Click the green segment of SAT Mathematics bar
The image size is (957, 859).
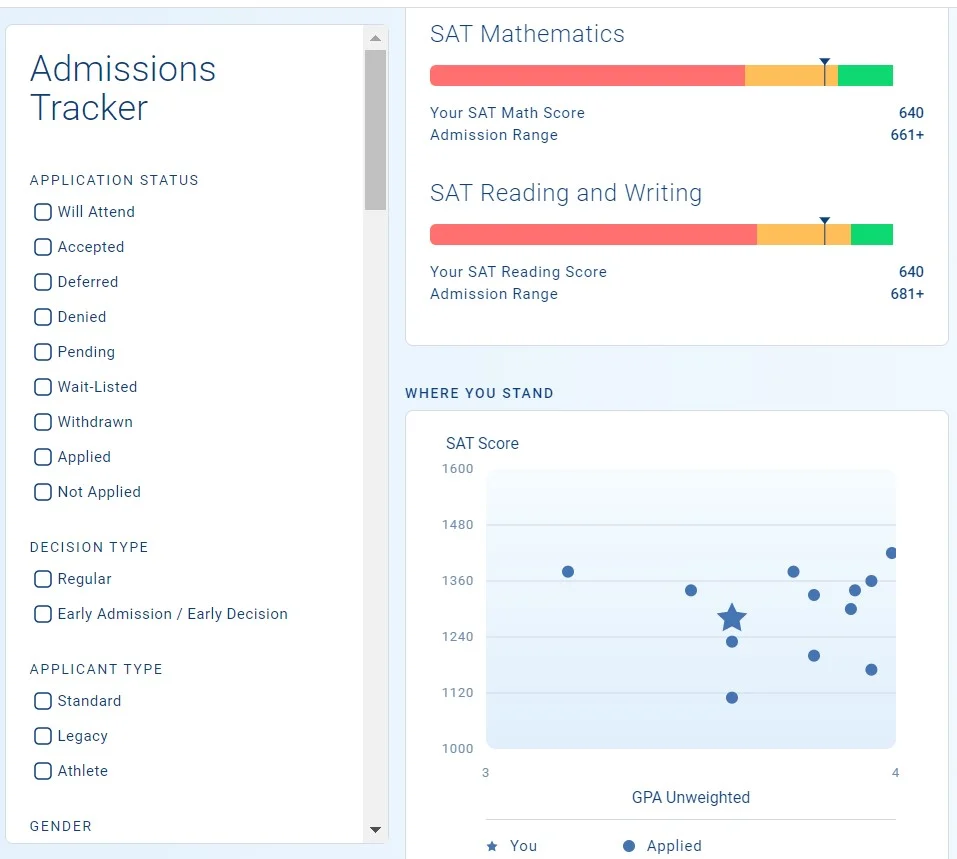click(x=865, y=75)
